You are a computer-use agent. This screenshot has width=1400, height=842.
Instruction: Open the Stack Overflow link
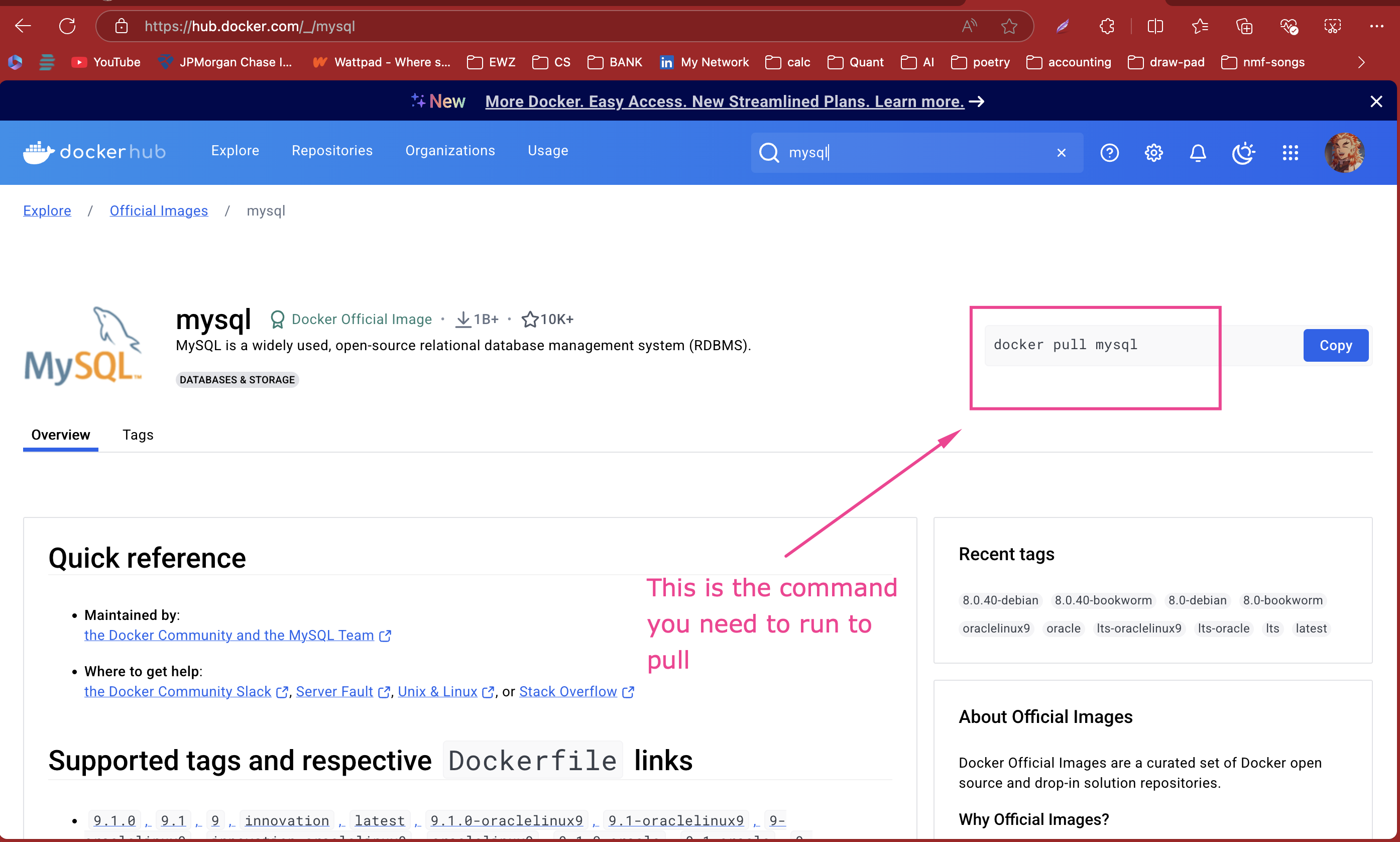point(576,691)
